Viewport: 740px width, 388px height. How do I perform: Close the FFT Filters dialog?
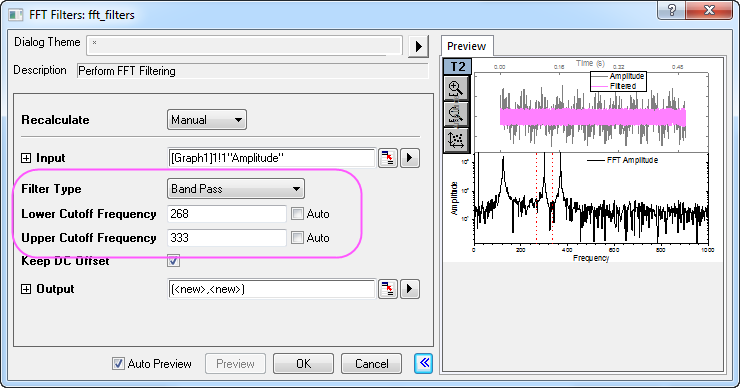(x=709, y=10)
